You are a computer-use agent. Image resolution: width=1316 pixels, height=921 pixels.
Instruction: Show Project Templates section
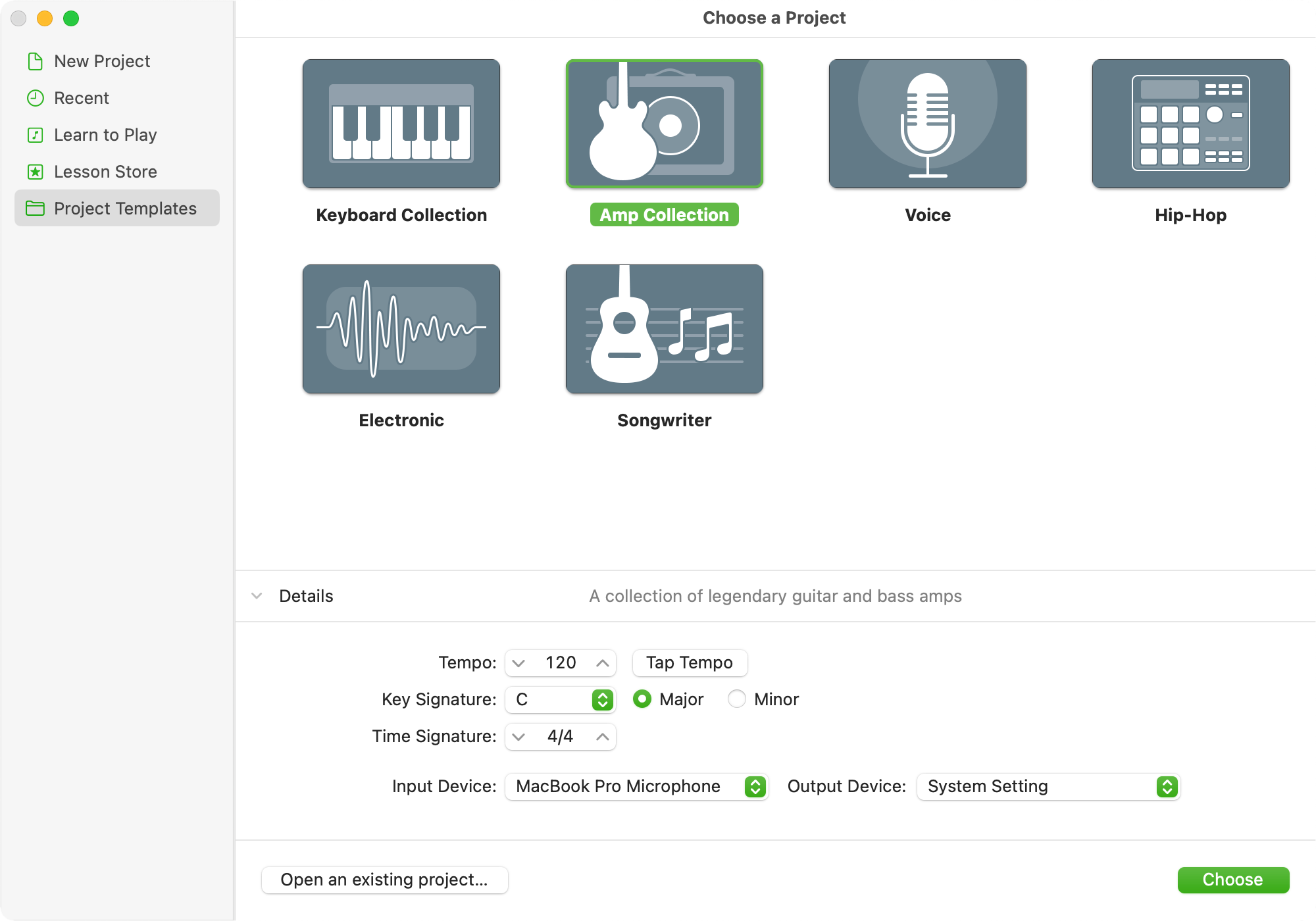click(x=117, y=209)
